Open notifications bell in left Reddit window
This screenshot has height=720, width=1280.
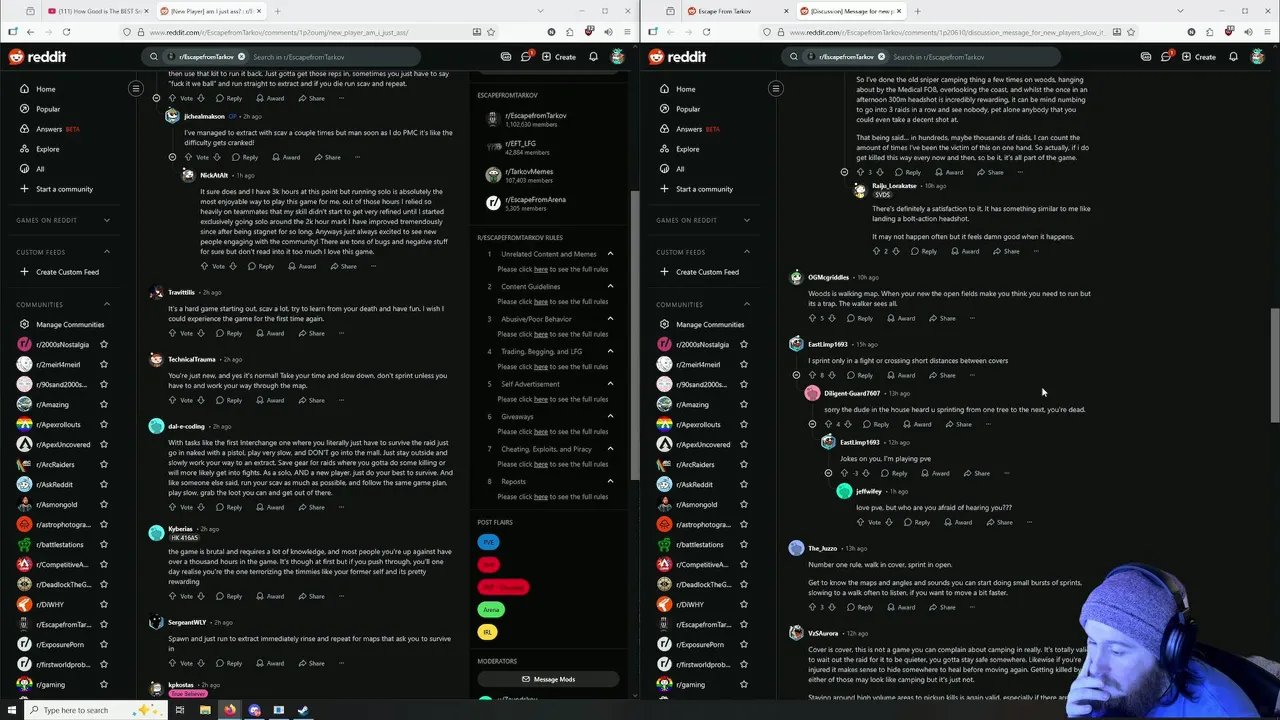pos(594,57)
